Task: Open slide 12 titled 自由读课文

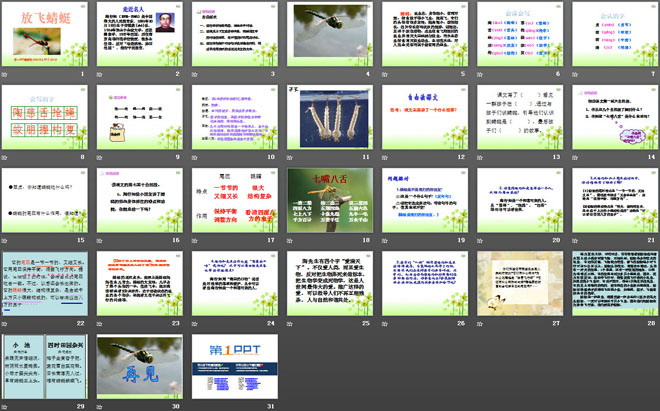Action: pos(423,119)
